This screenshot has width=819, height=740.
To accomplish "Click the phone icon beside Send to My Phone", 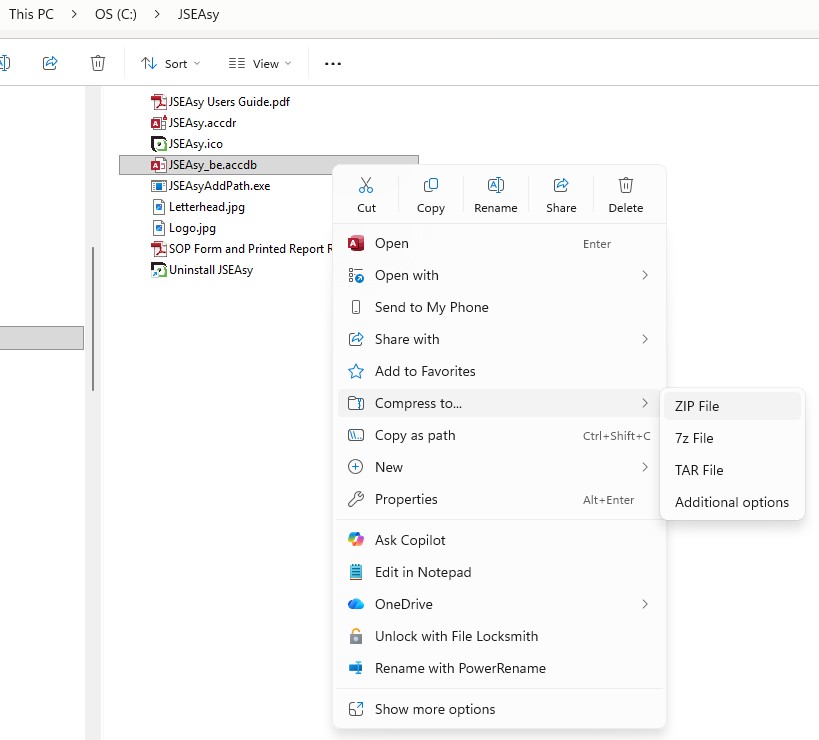I will click(x=356, y=307).
